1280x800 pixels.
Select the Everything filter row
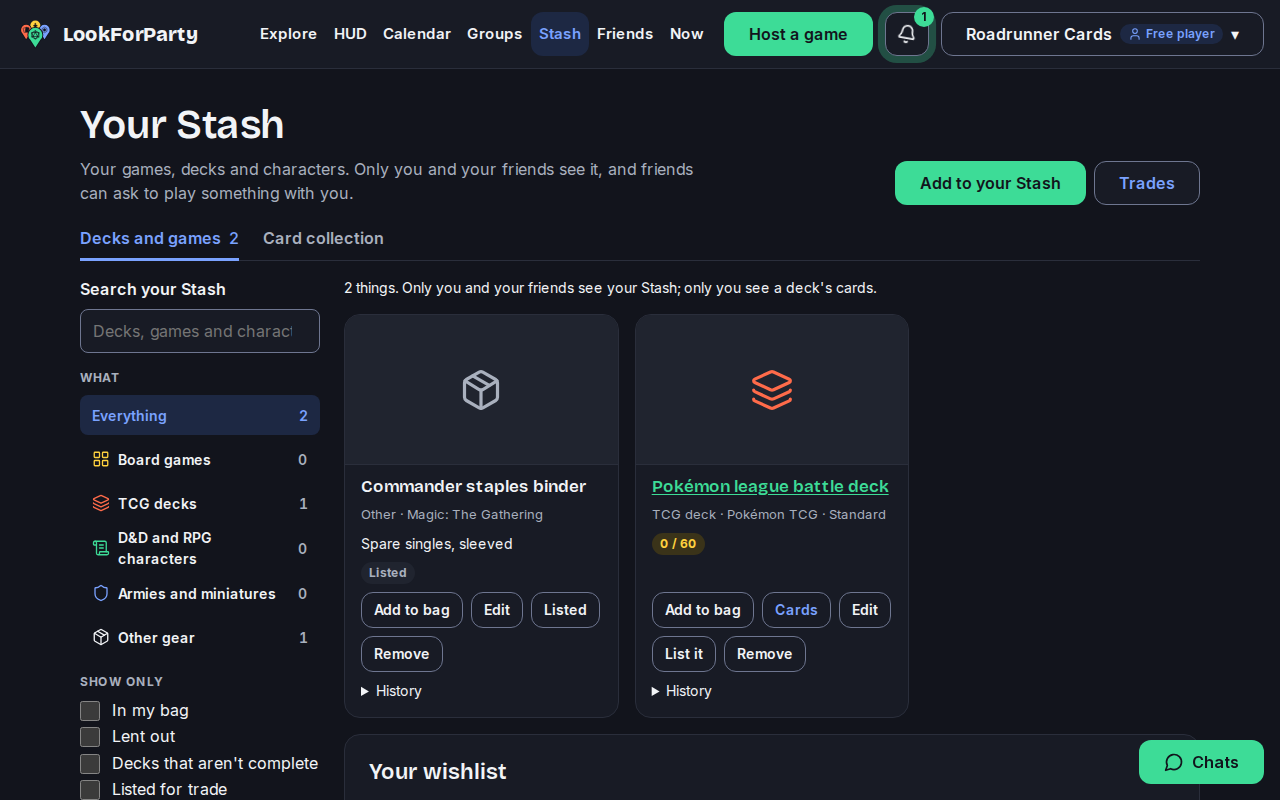[x=200, y=415]
